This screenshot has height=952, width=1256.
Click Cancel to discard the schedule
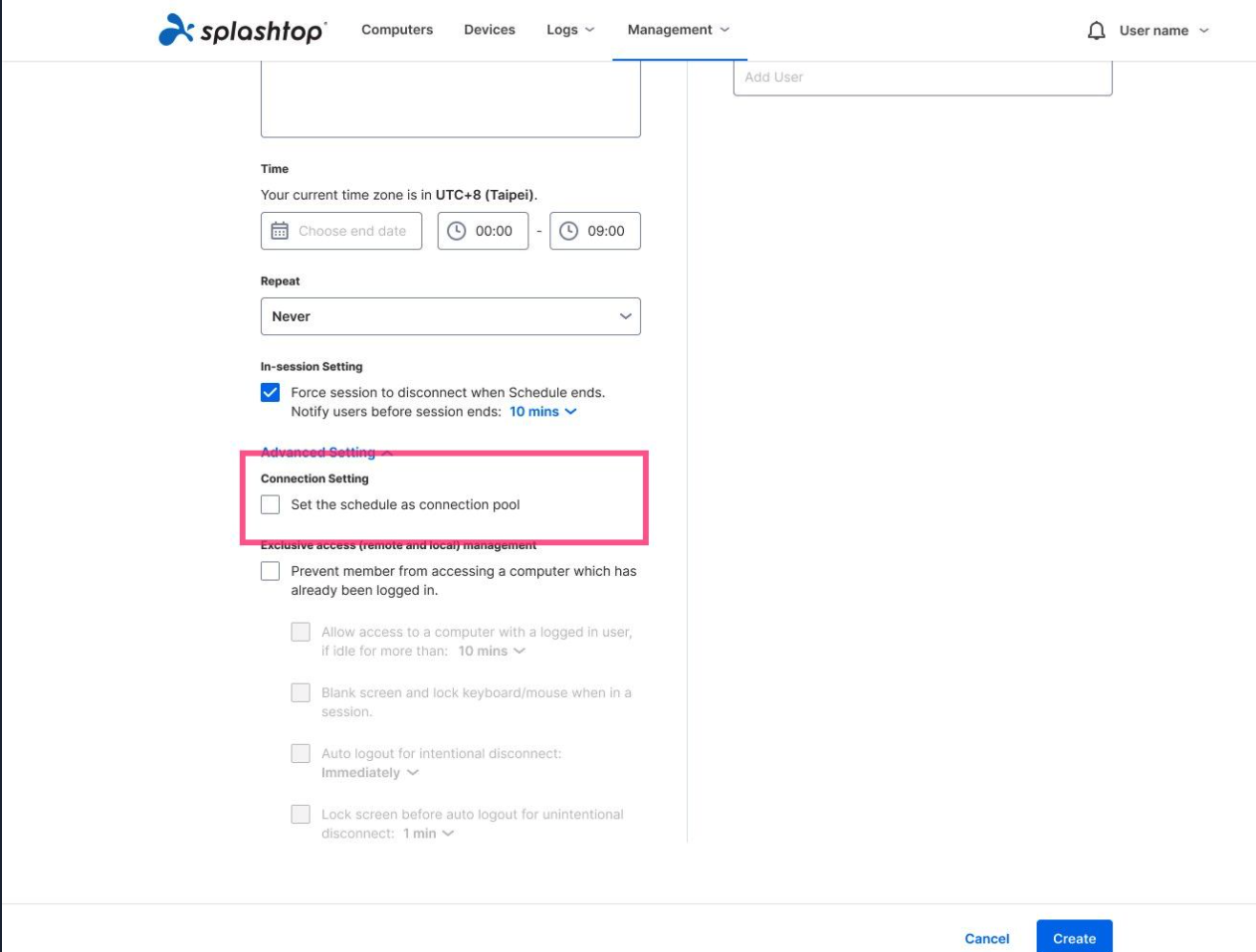click(x=986, y=937)
